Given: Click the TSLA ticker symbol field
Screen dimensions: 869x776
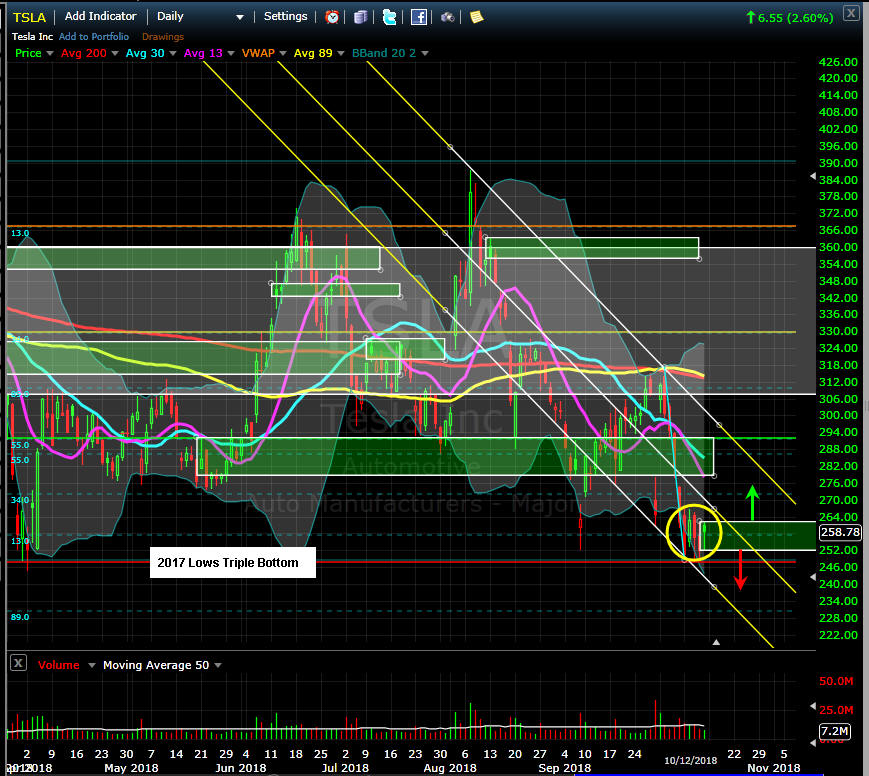Looking at the screenshot, I should pos(30,17).
